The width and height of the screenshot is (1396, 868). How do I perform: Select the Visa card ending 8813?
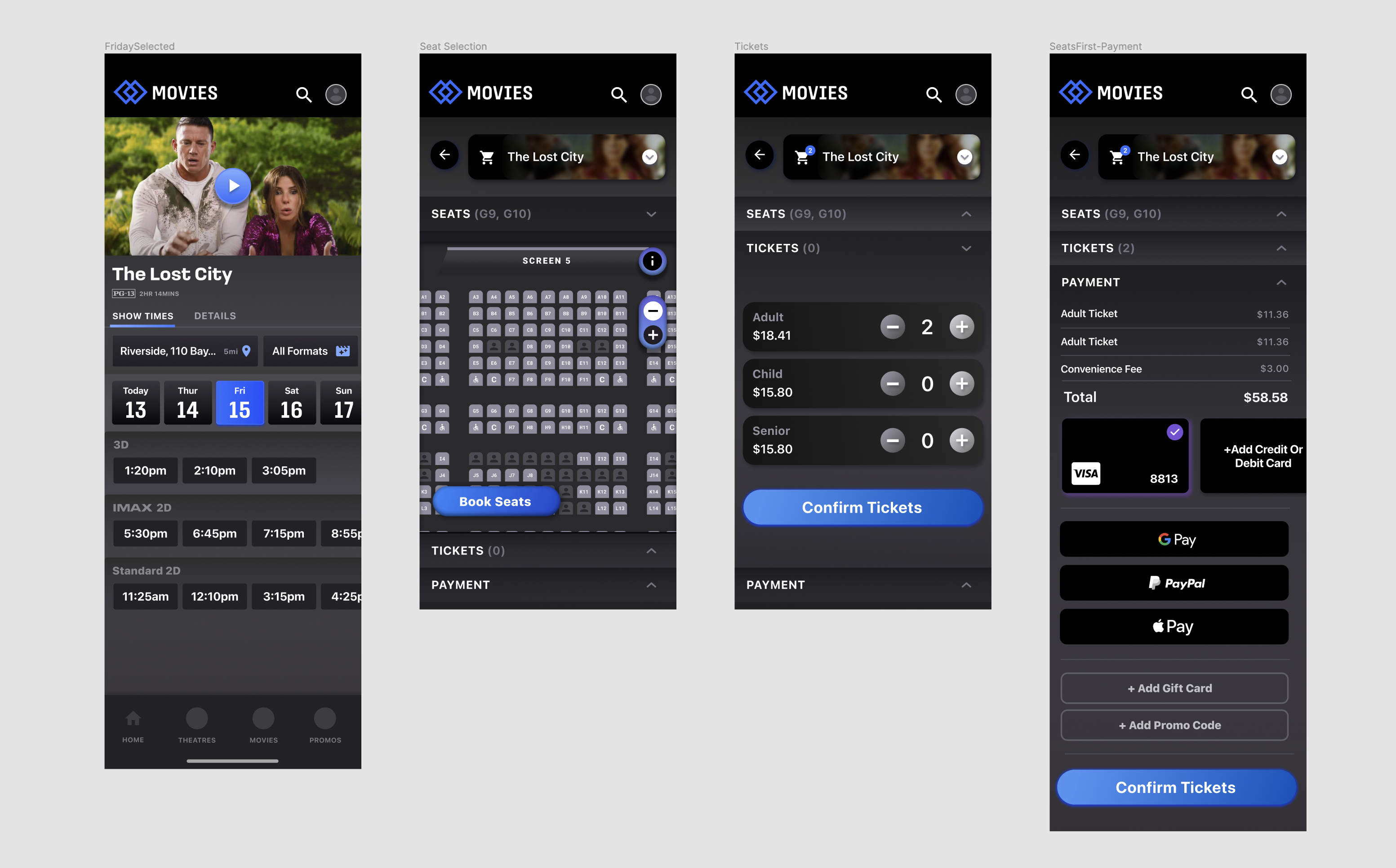(x=1125, y=455)
